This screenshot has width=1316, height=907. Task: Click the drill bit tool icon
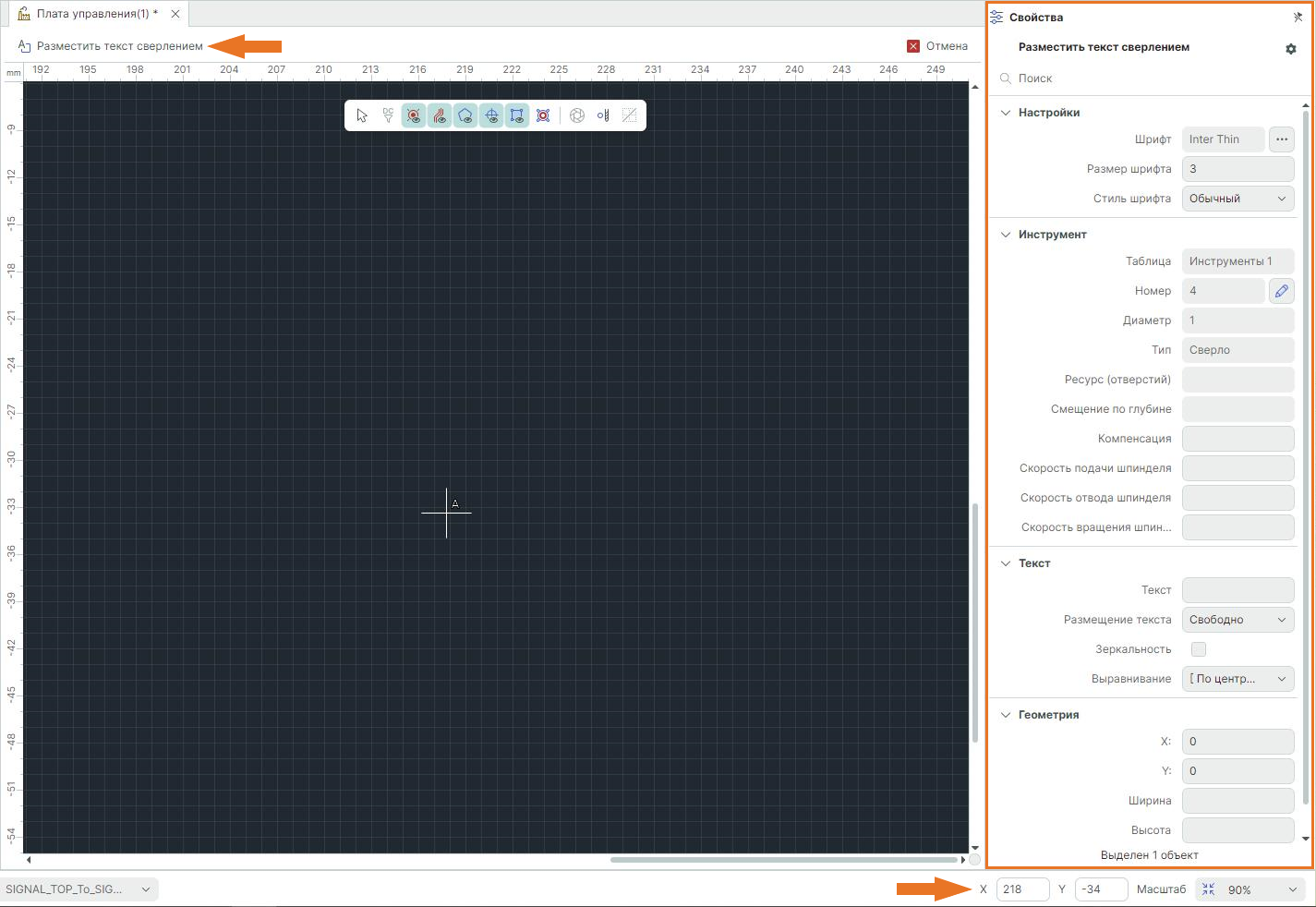[x=603, y=115]
